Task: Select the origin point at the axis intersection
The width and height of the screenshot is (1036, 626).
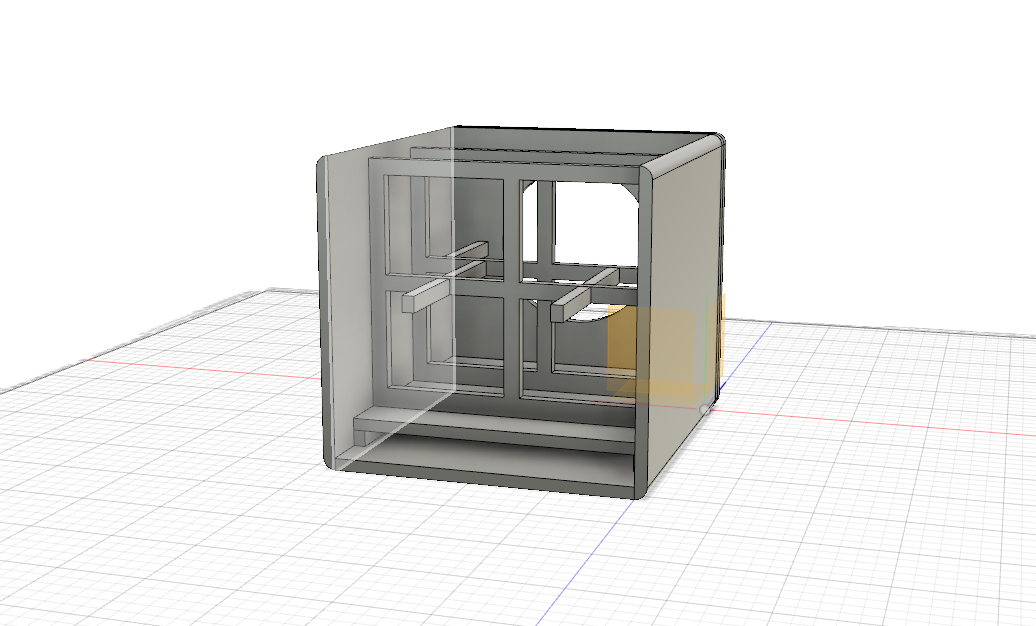Action: (x=705, y=410)
